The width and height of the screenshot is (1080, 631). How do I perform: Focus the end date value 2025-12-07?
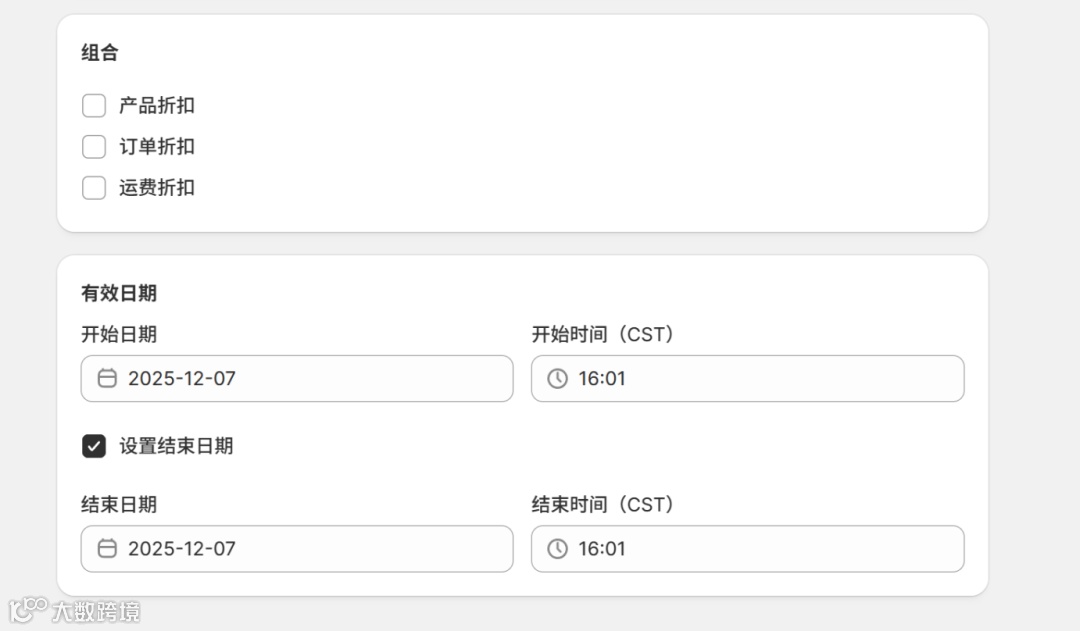[x=182, y=548]
